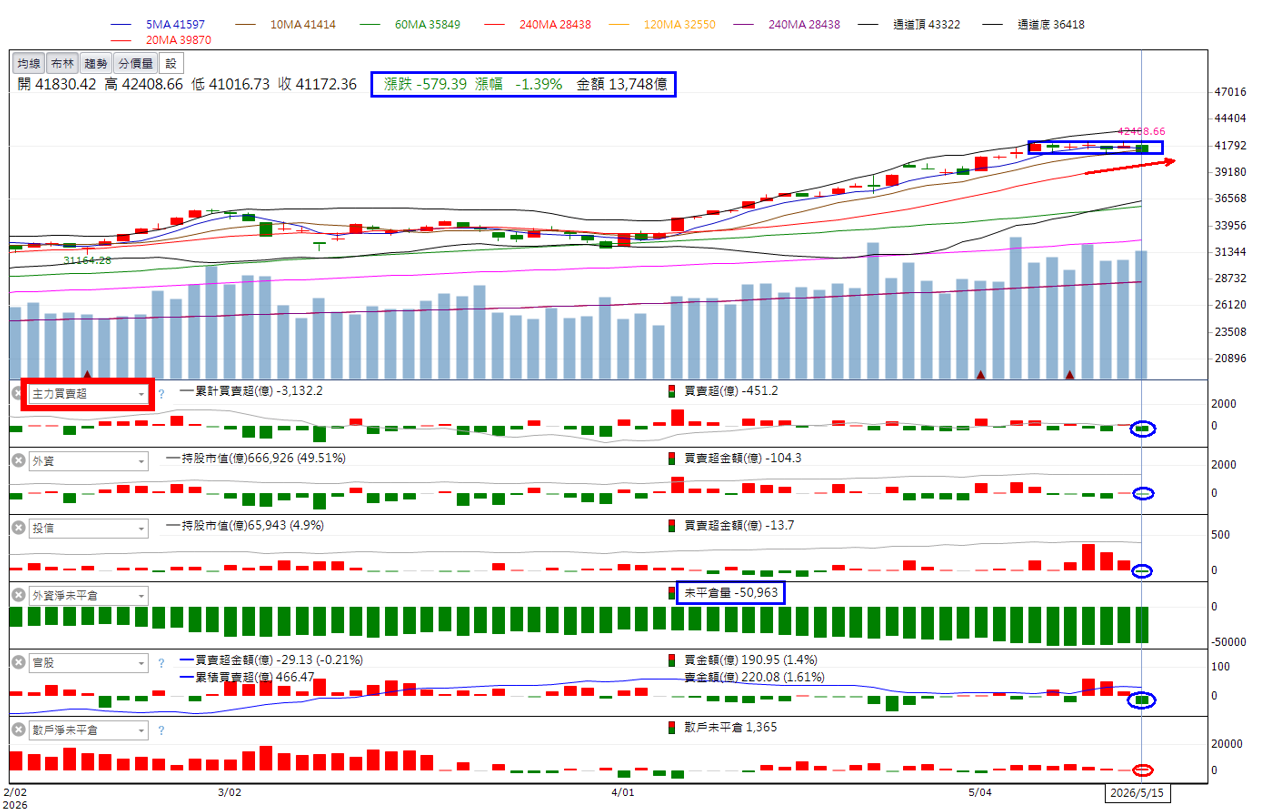This screenshot has width=1266, height=812.
Task: Remove the 投信 indicator panel
Action: click(x=17, y=528)
